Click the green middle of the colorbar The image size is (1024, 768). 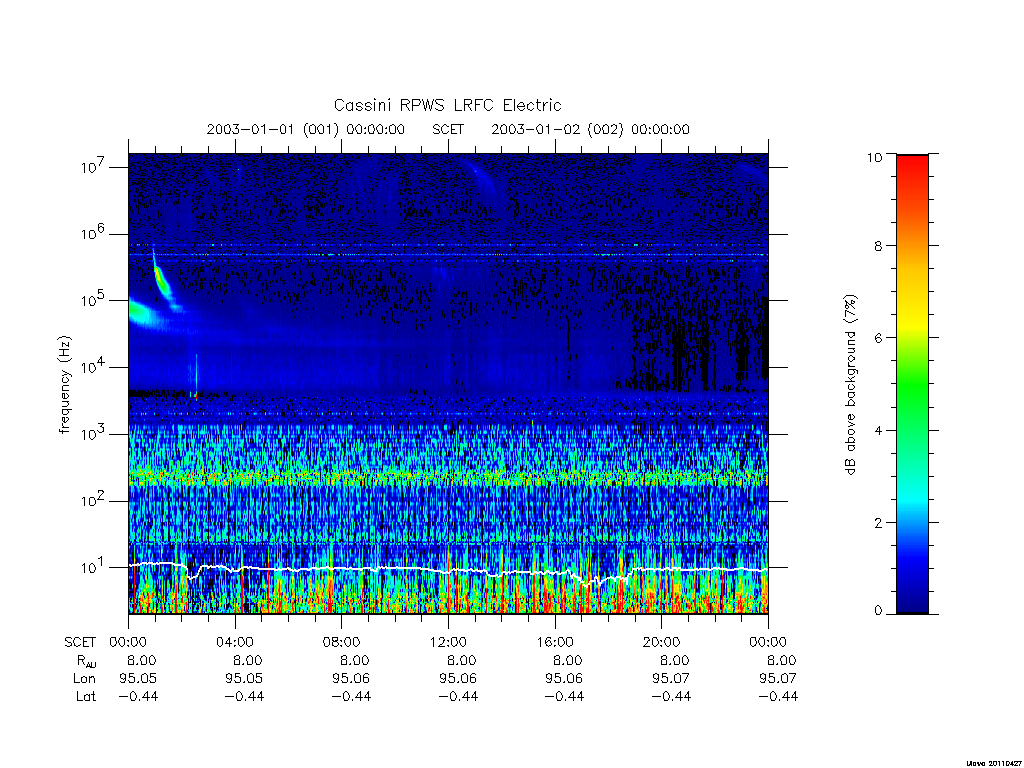pos(912,385)
